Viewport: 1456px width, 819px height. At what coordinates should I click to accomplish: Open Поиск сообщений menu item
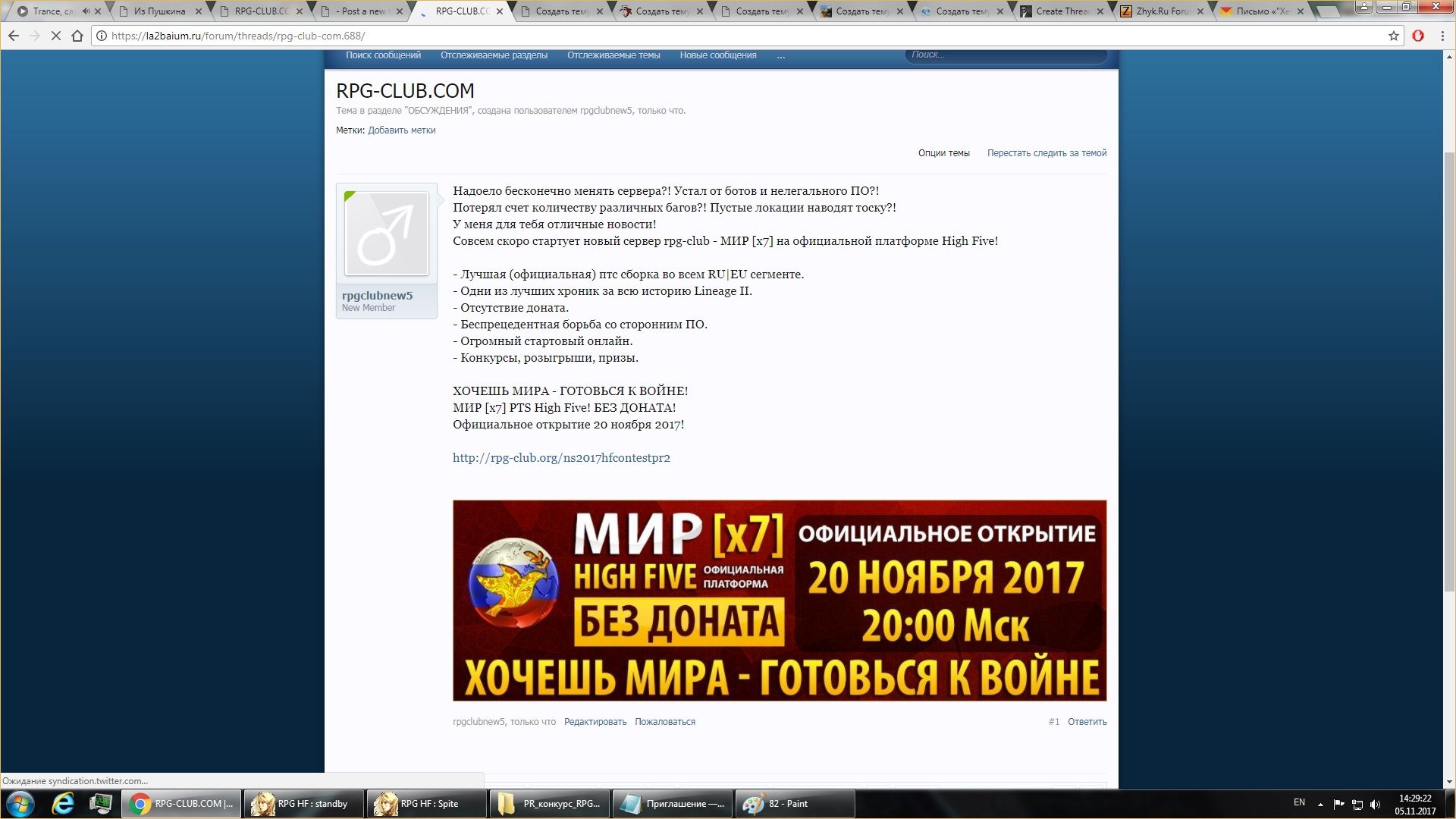point(383,55)
